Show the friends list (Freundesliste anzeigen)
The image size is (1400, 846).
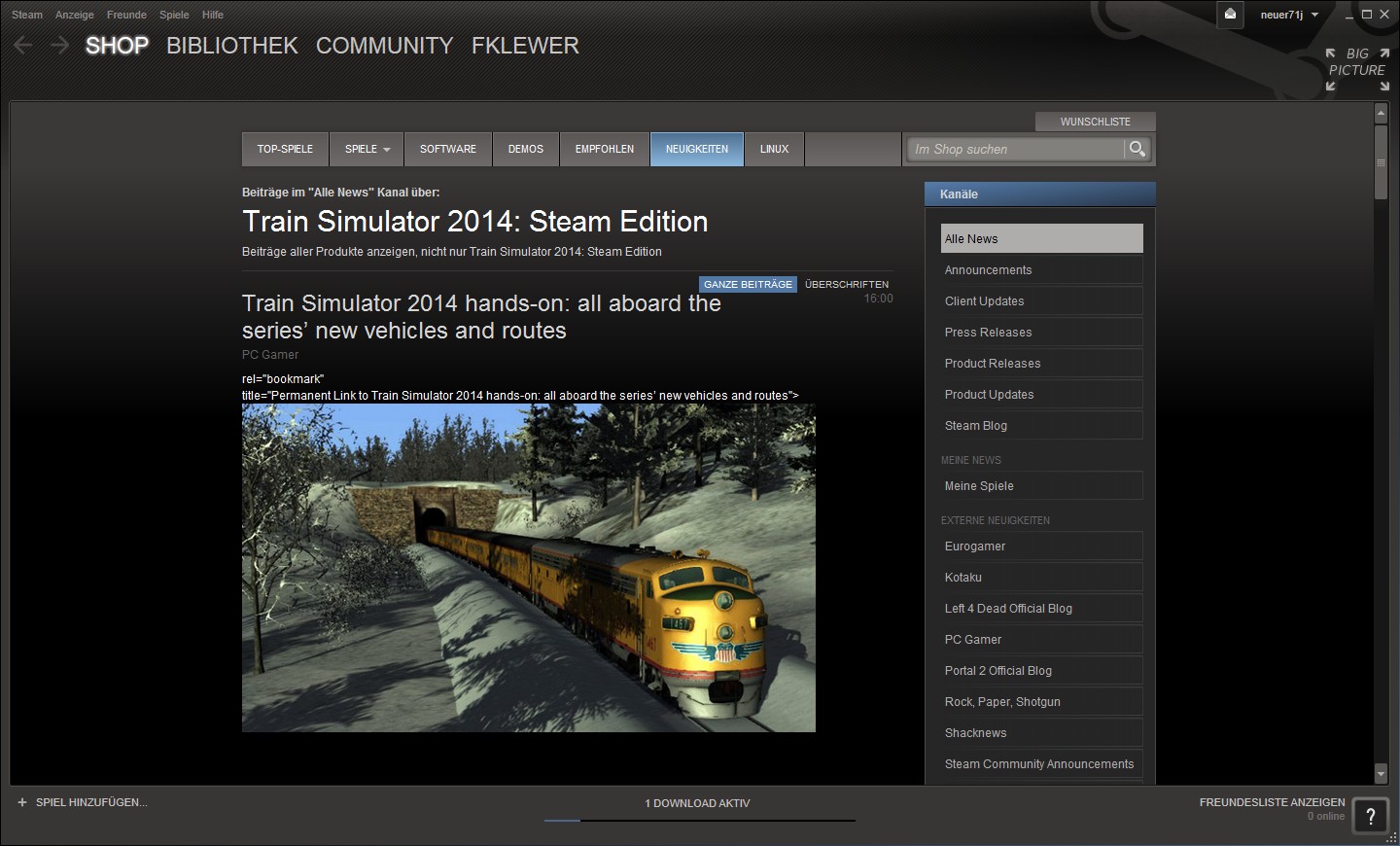(1272, 802)
